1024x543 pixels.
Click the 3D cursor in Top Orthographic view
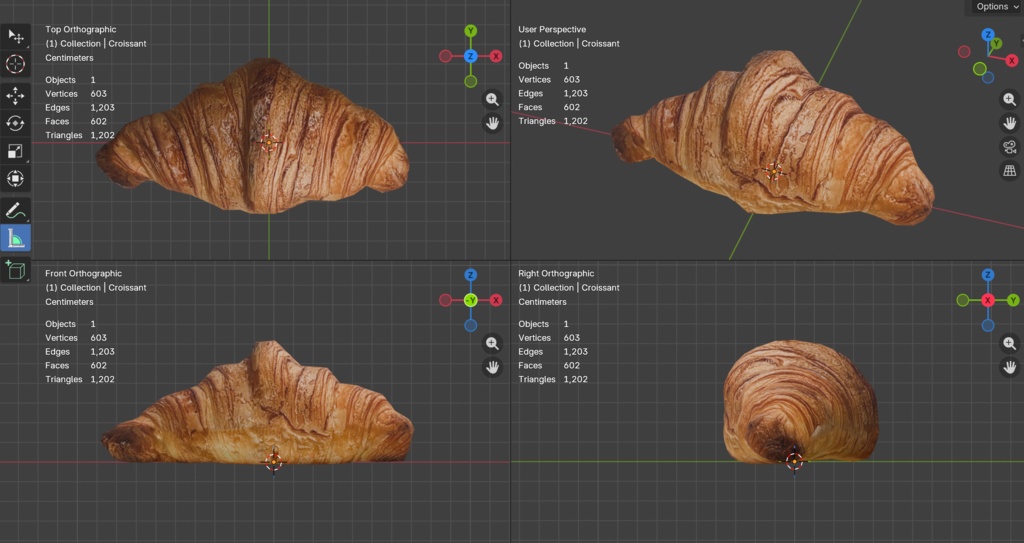(x=268, y=142)
